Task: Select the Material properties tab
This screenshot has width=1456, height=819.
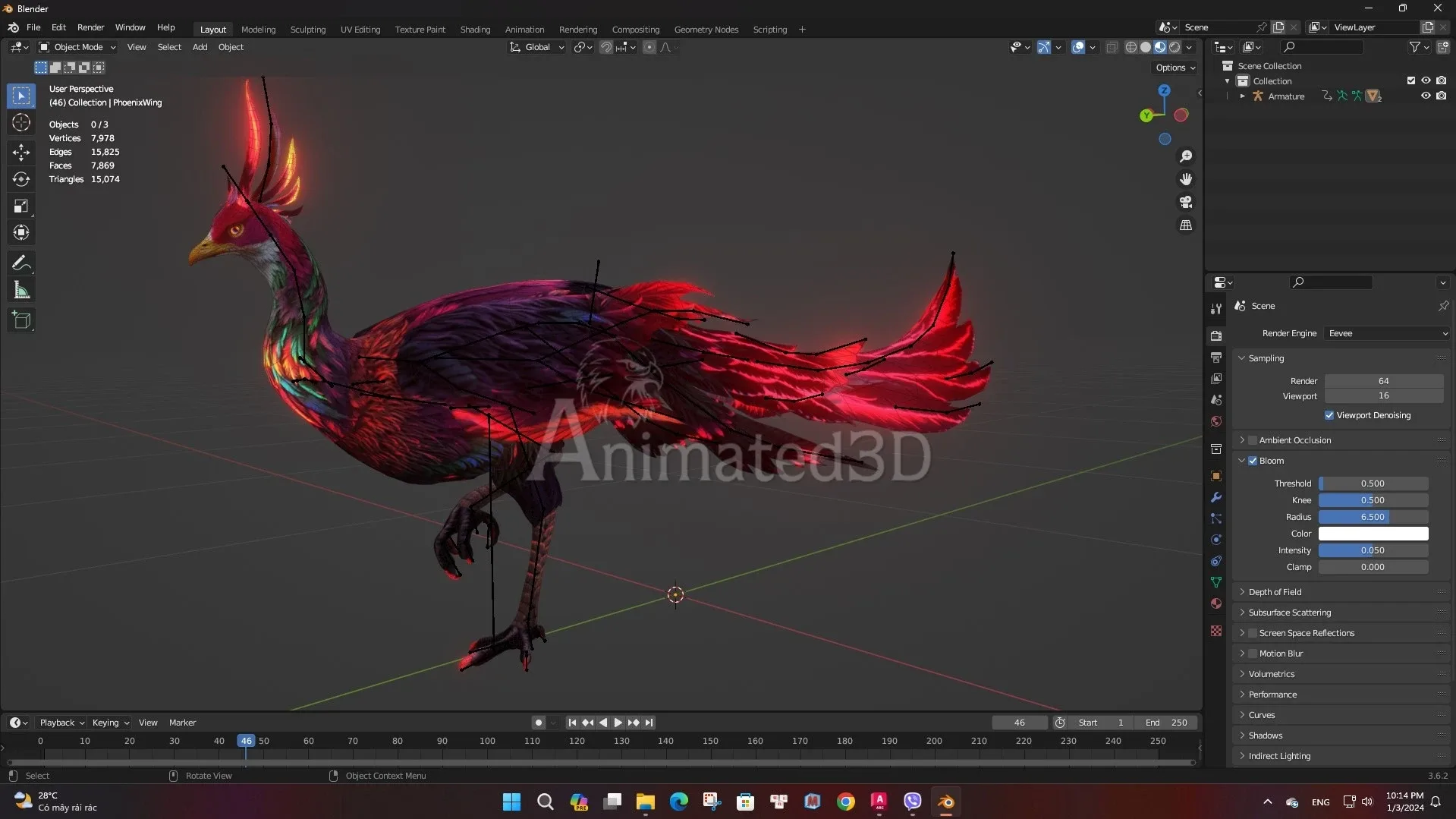Action: [x=1216, y=603]
